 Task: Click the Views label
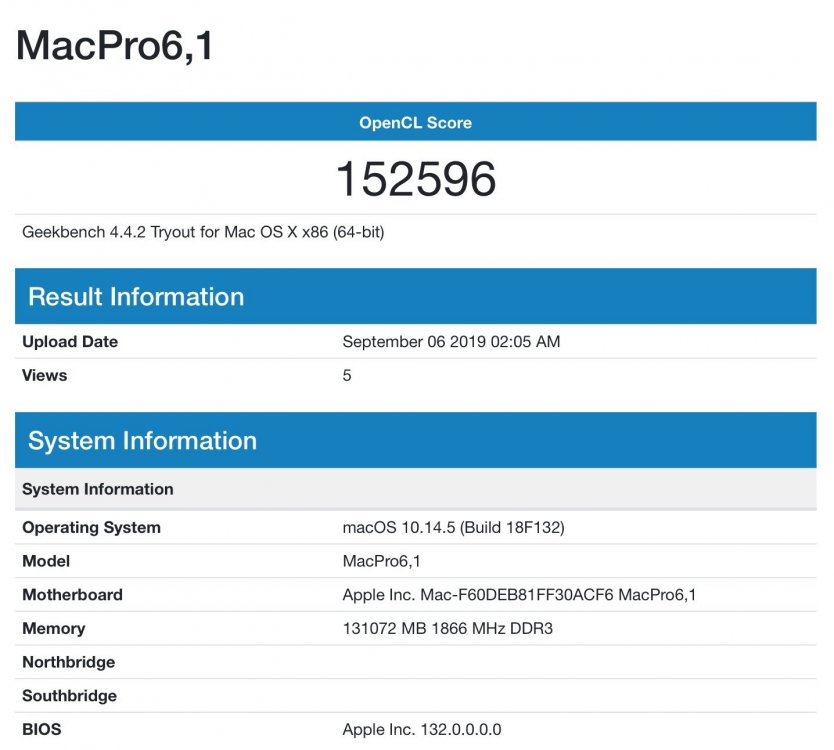click(45, 376)
